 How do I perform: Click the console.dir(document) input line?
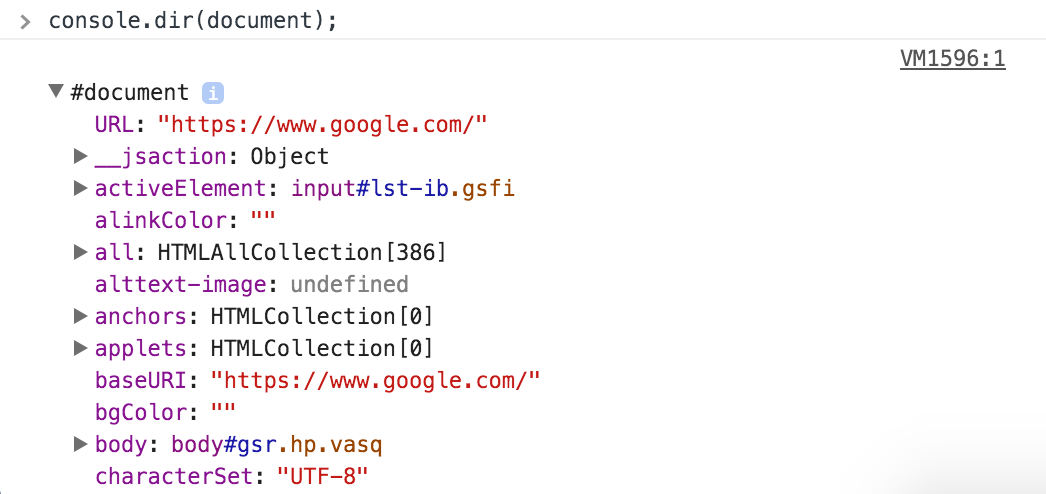click(193, 21)
